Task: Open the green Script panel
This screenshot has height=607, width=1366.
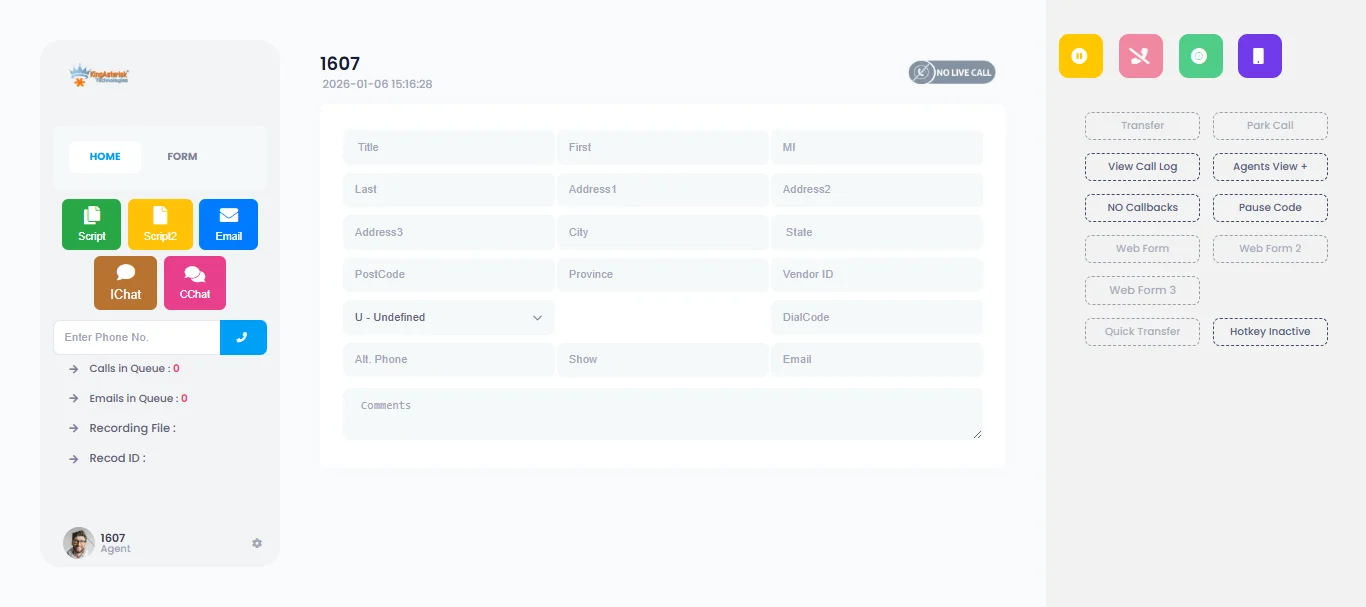Action: point(91,224)
